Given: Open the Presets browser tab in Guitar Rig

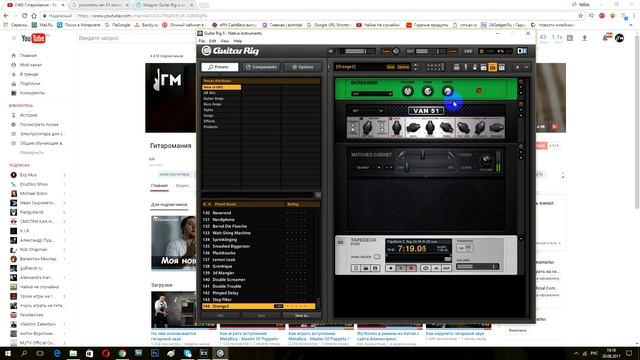Looking at the screenshot, I should pos(220,67).
